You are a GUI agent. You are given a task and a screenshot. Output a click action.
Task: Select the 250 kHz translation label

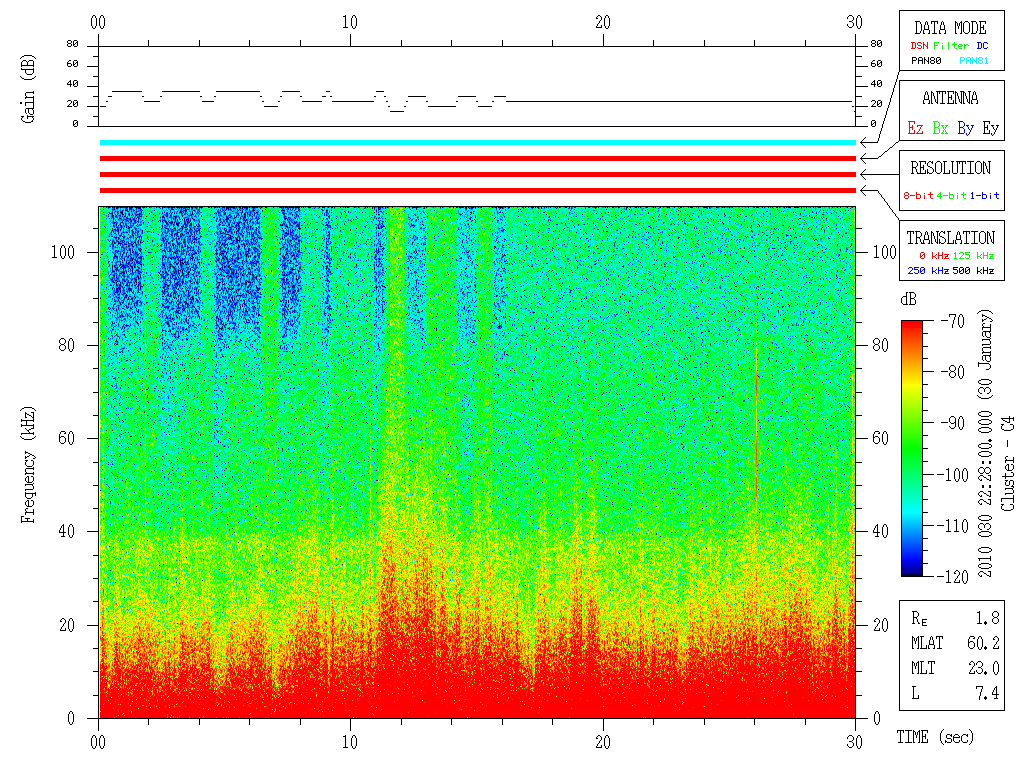(x=928, y=270)
